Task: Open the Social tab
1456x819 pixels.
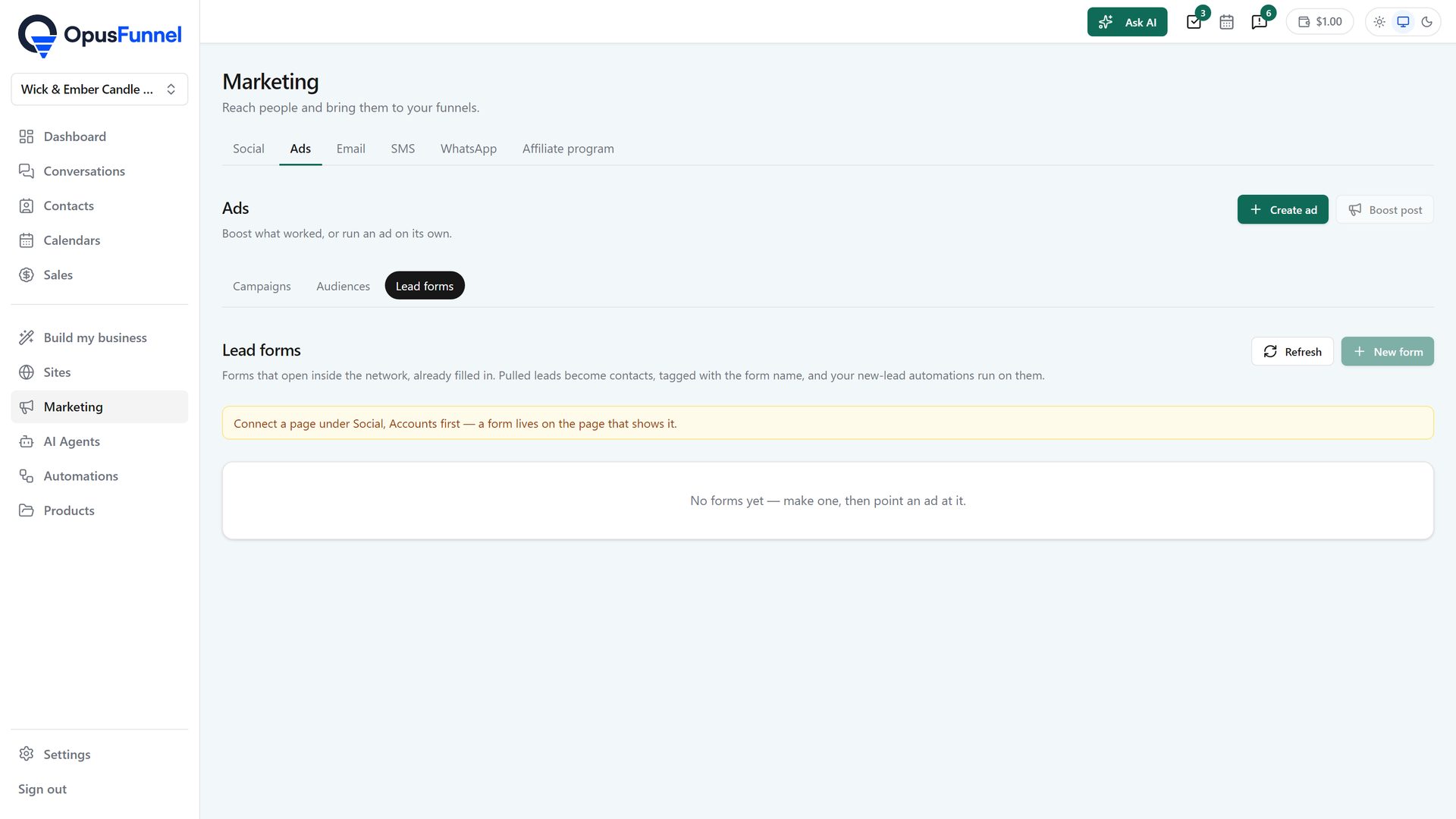Action: pyautogui.click(x=249, y=149)
